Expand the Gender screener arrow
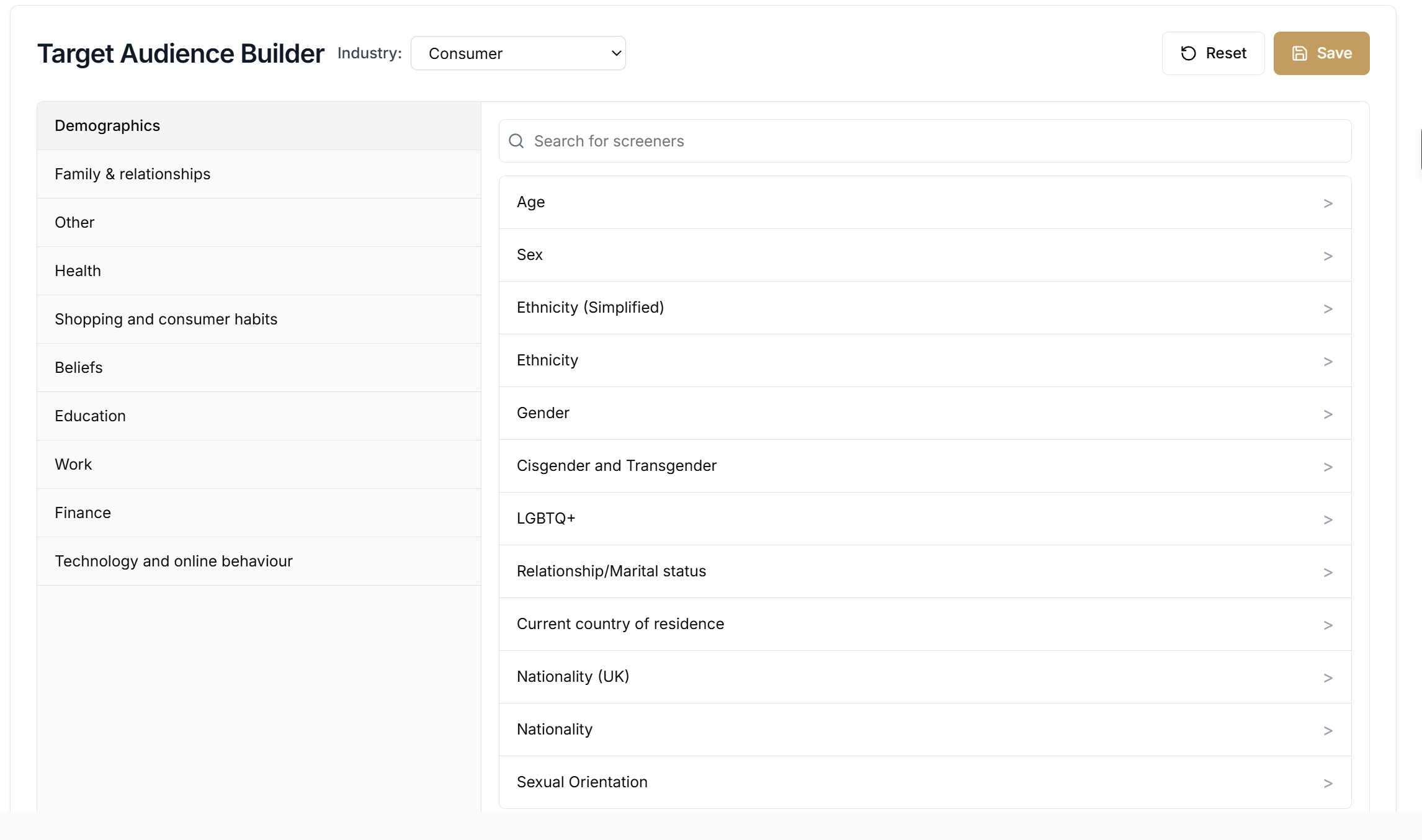Screen dimensions: 1422x840 pyautogui.click(x=1328, y=414)
